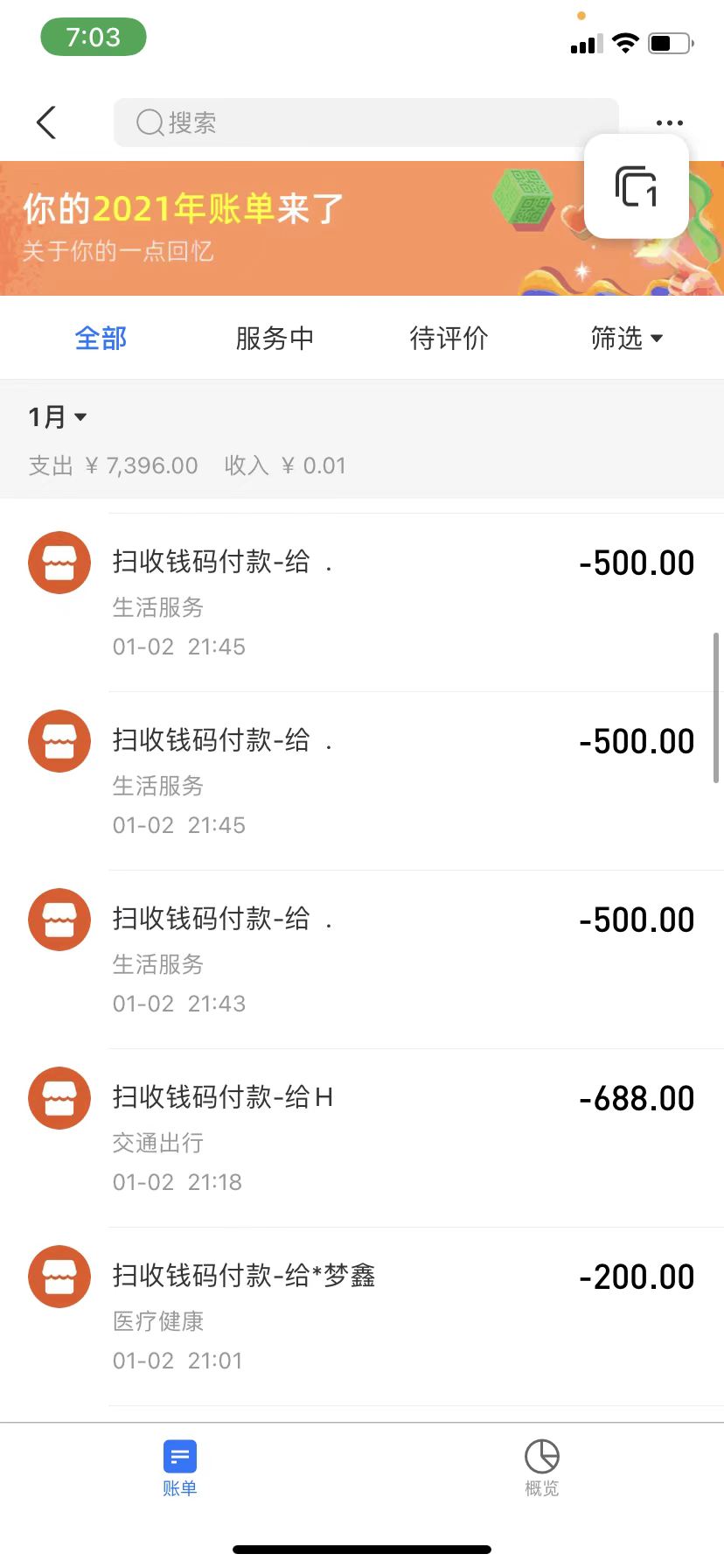Tap the floating window stack icon
Screen dimensions: 724x1568
[x=636, y=186]
